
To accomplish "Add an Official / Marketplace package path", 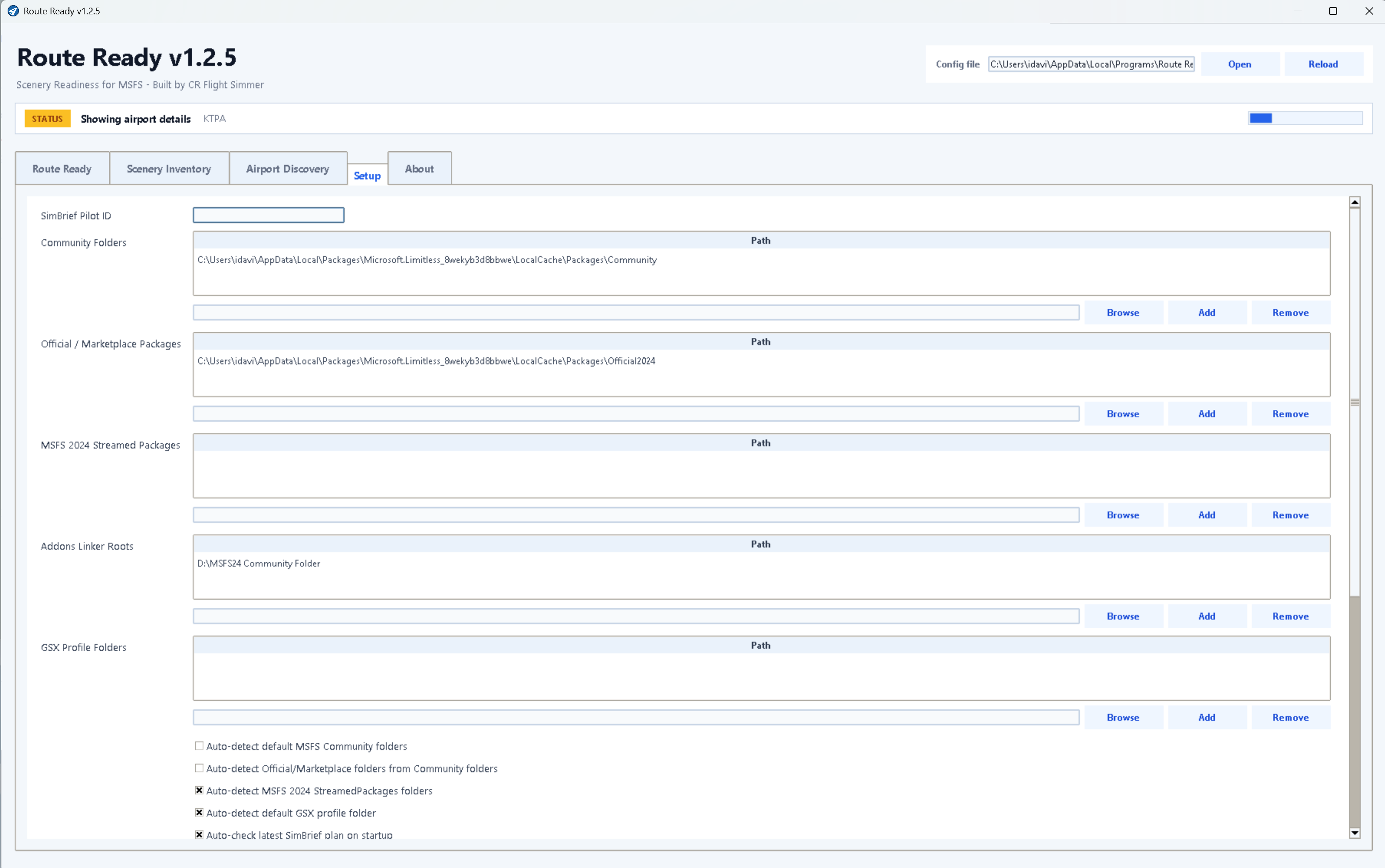I will (x=1207, y=414).
